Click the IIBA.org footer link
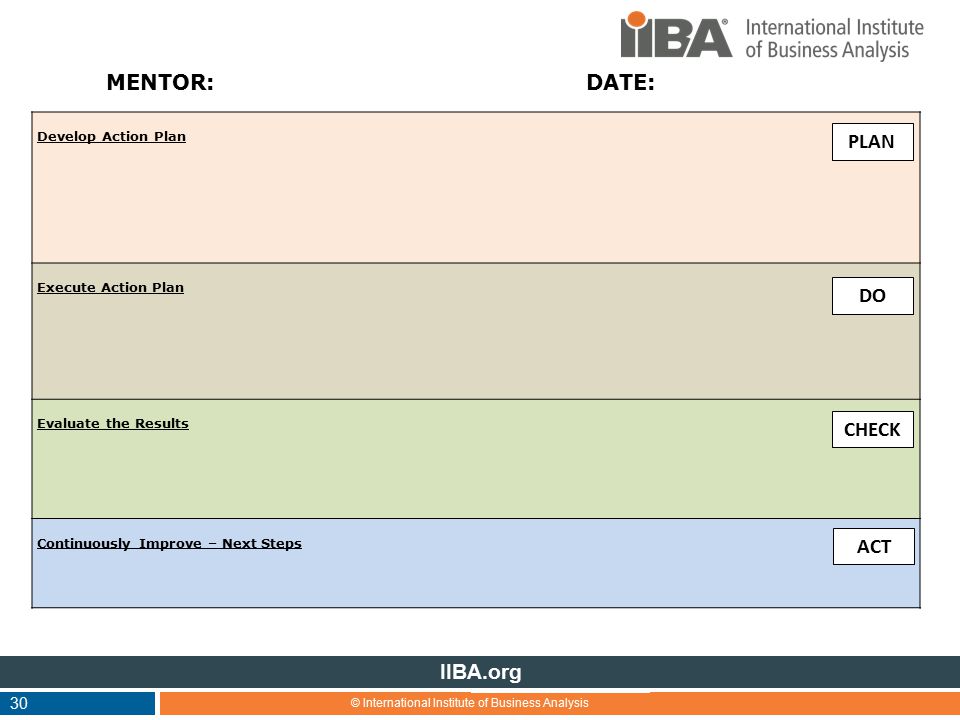The width and height of the screenshot is (960, 720). point(481,672)
